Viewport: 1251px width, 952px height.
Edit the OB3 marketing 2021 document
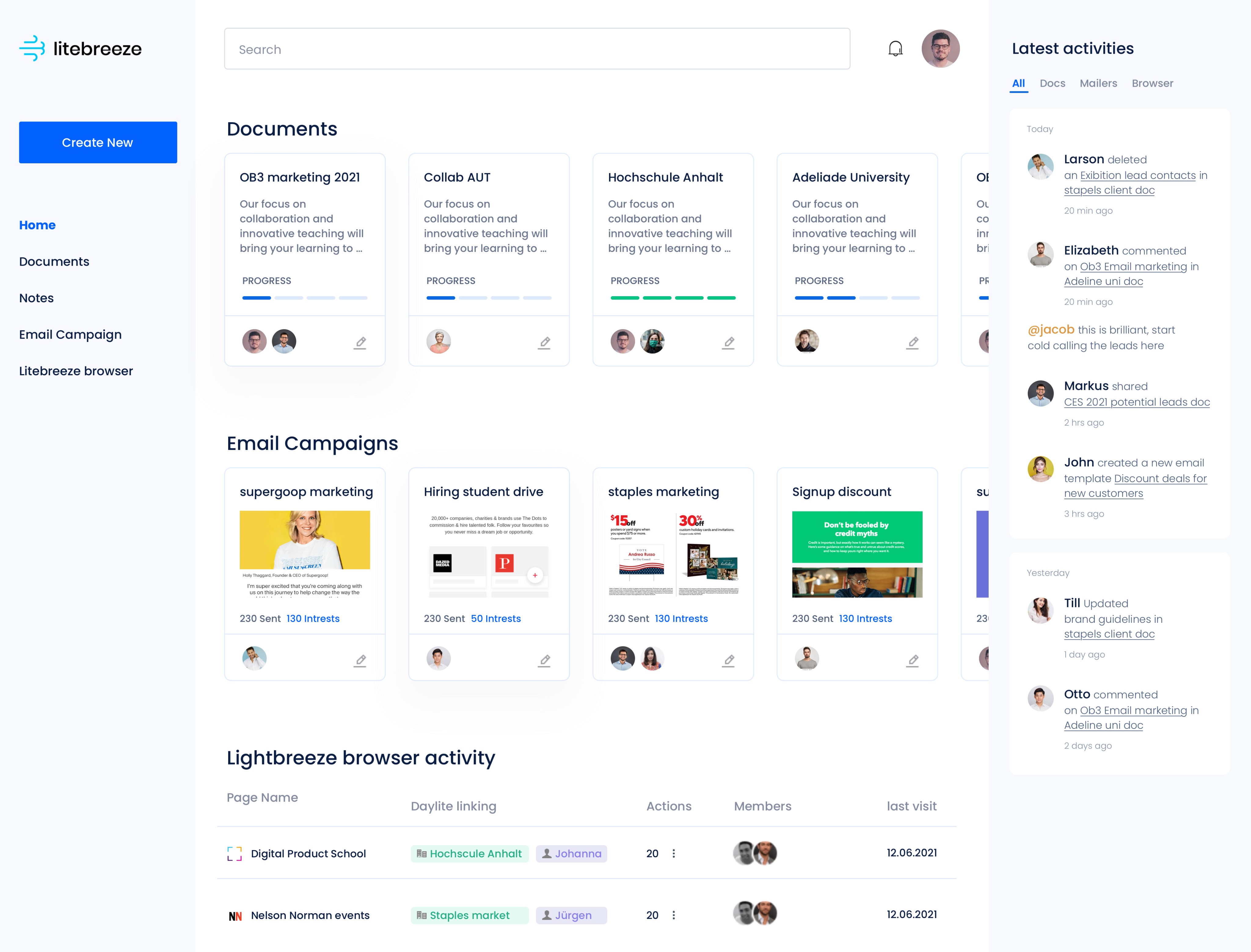(x=360, y=342)
